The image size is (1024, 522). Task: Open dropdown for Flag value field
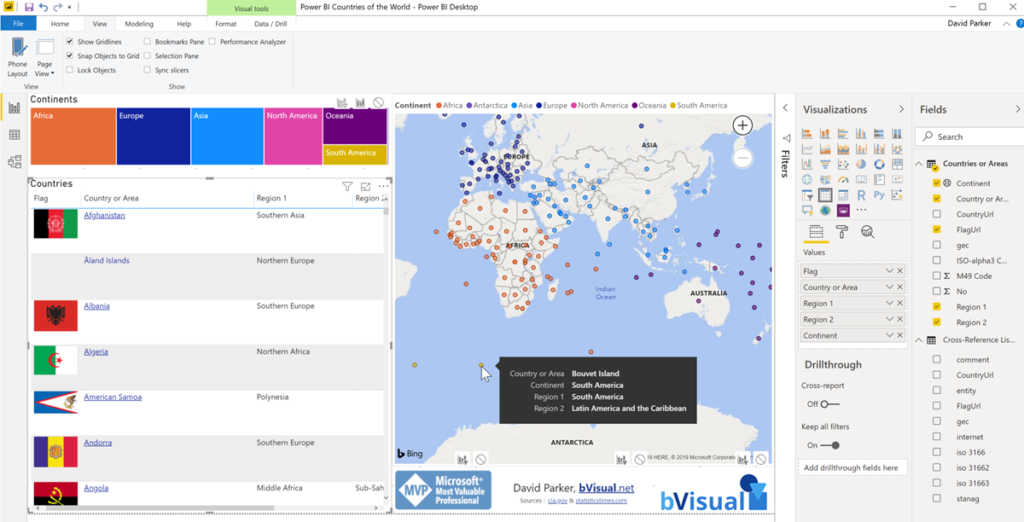(889, 271)
